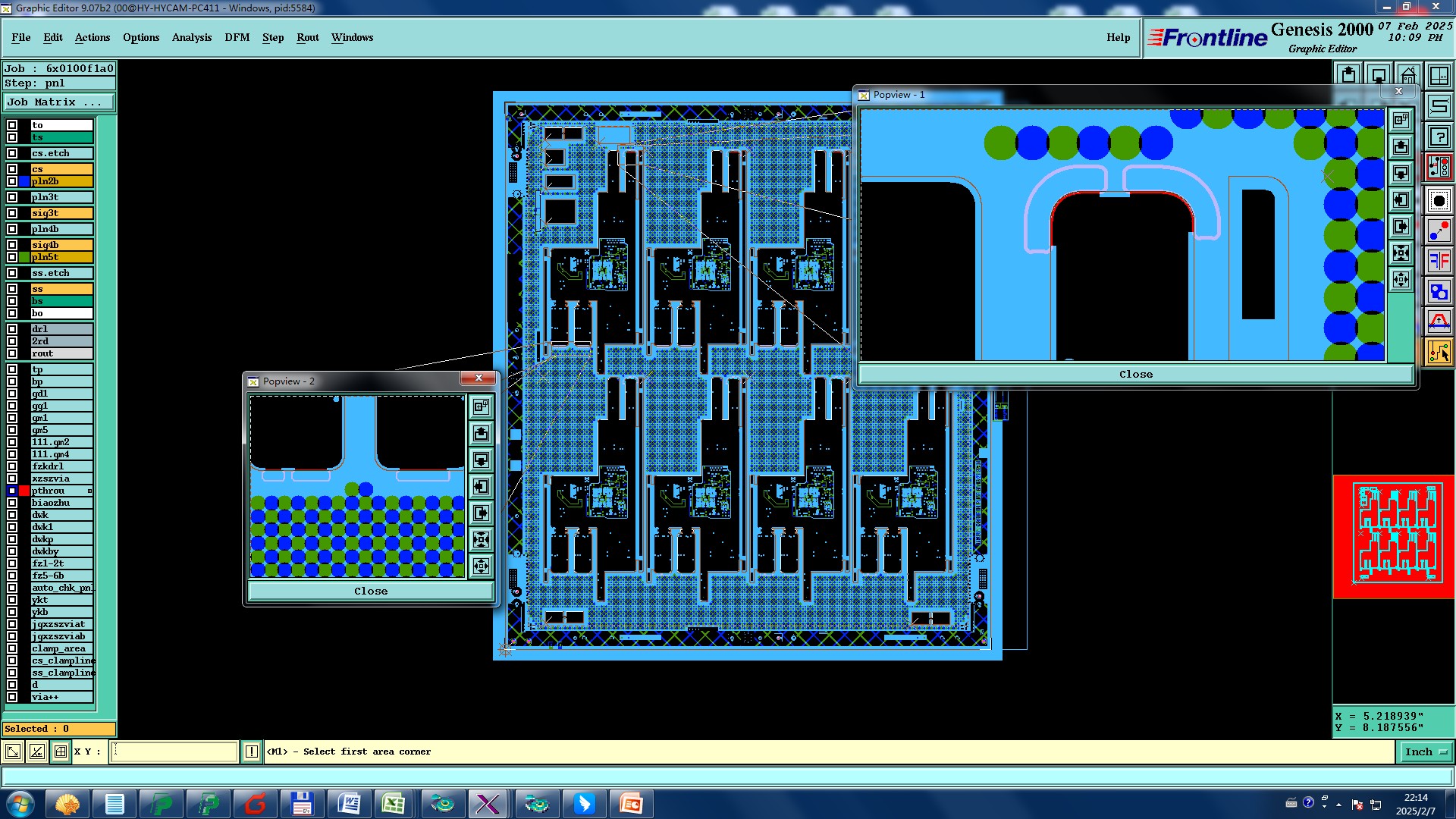Image resolution: width=1456 pixels, height=819 pixels.
Task: Toggle display checkbox for drl layer
Action: [x=12, y=329]
